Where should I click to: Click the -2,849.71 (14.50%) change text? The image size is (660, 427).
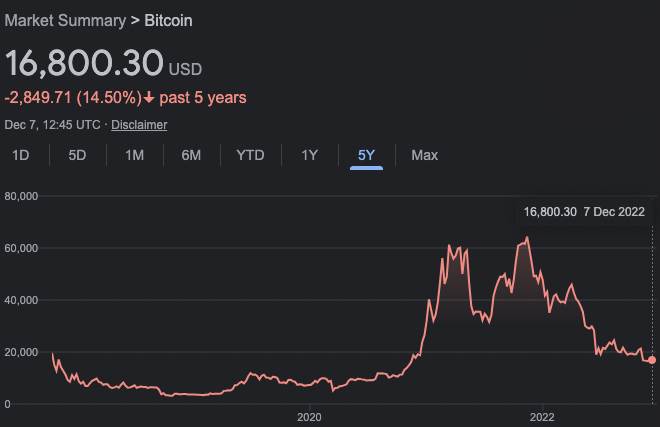click(71, 98)
